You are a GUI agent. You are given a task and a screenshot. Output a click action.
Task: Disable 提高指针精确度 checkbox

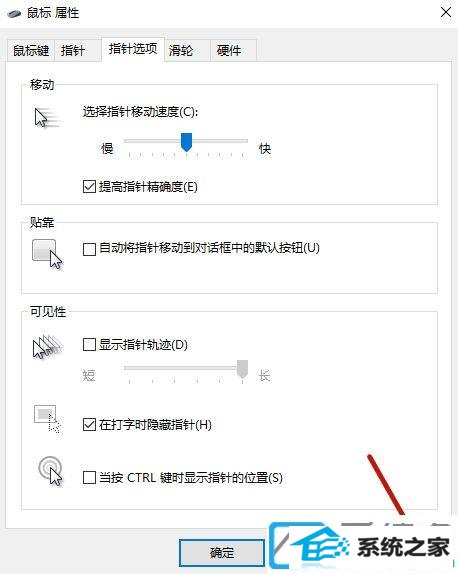click(x=89, y=187)
